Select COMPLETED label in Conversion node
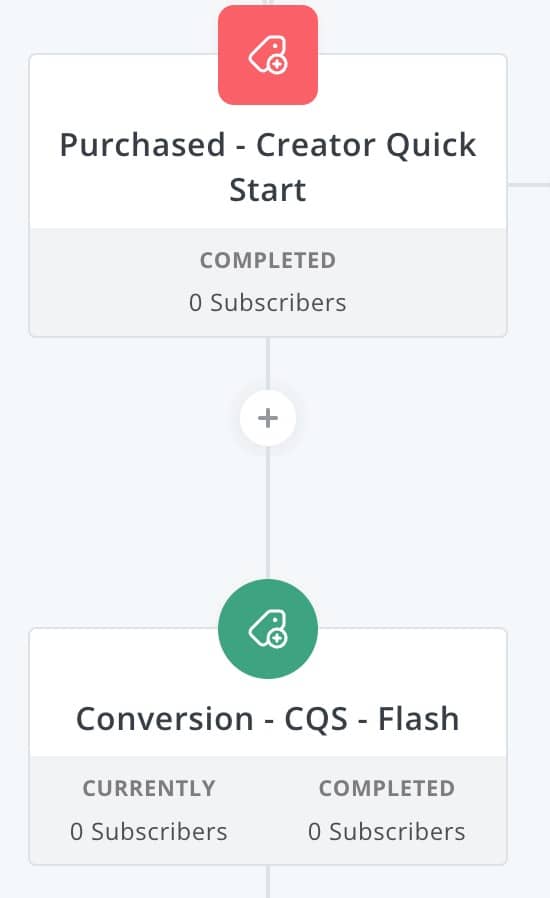This screenshot has height=898, width=550. coord(387,789)
